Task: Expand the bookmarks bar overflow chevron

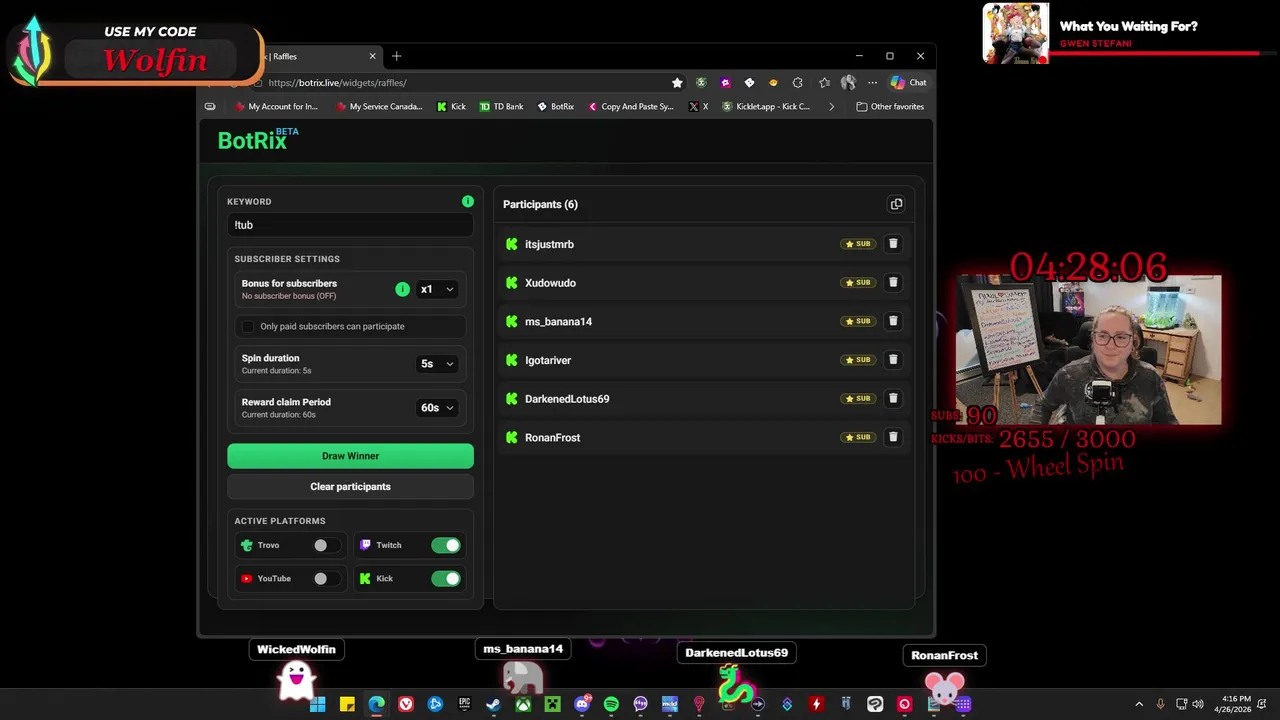Action: pyautogui.click(x=831, y=106)
